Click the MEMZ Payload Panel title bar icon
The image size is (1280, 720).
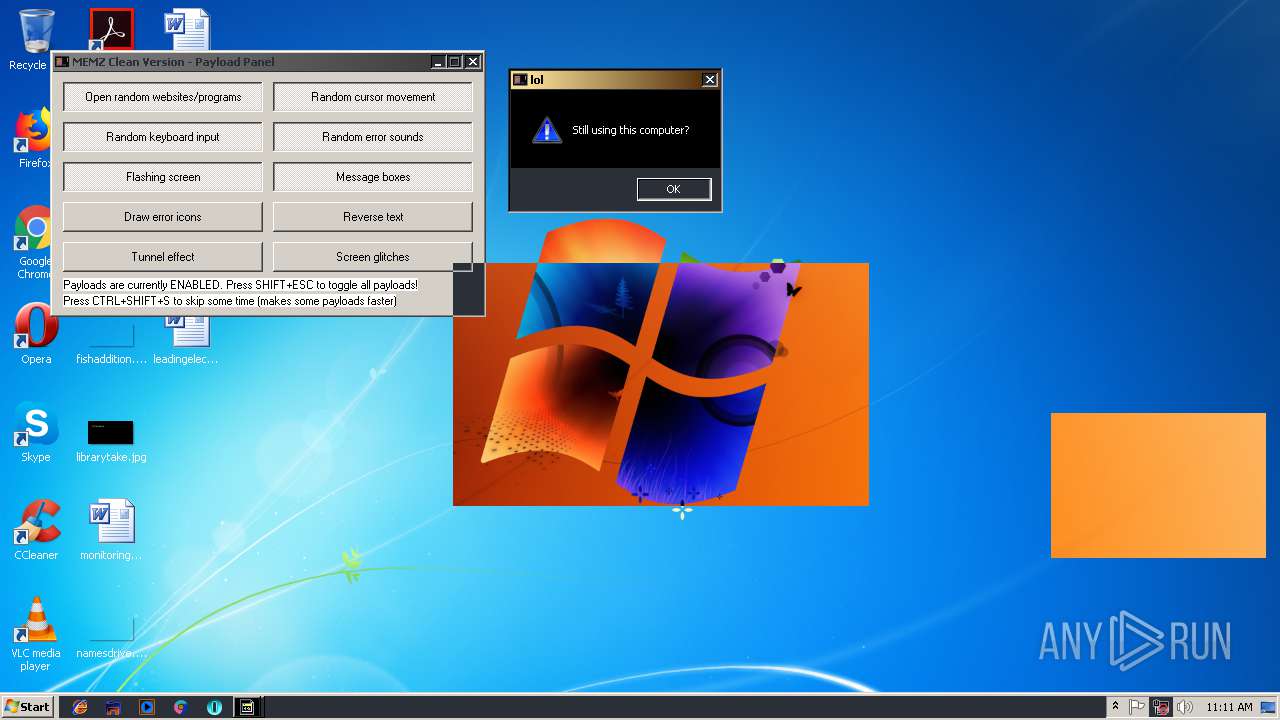coord(62,62)
